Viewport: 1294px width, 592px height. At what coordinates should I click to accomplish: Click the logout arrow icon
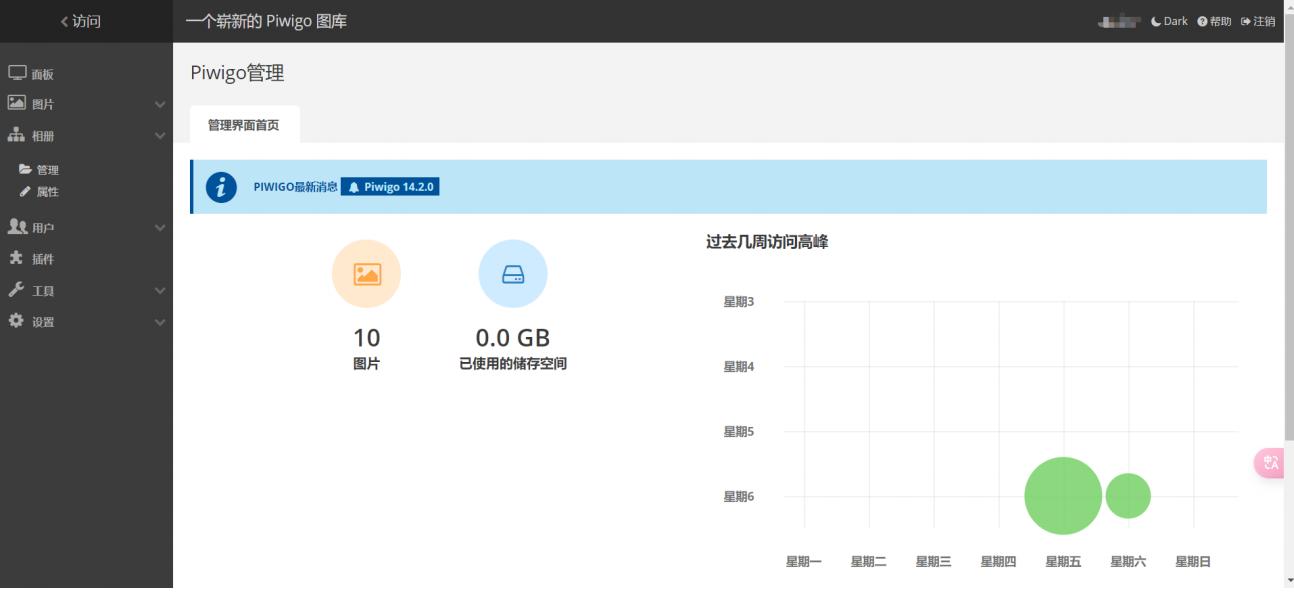pyautogui.click(x=1246, y=21)
